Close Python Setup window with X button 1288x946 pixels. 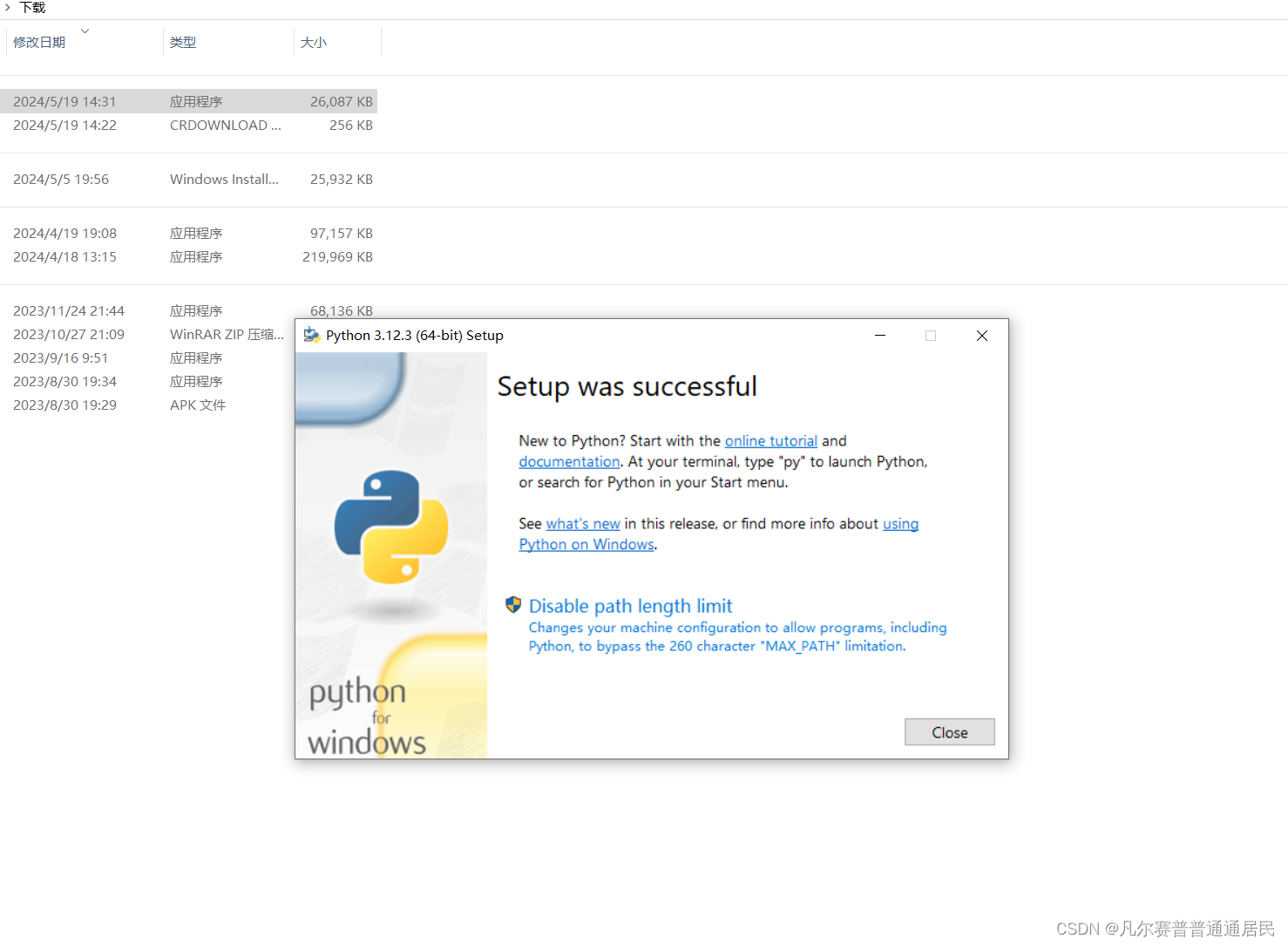982,336
